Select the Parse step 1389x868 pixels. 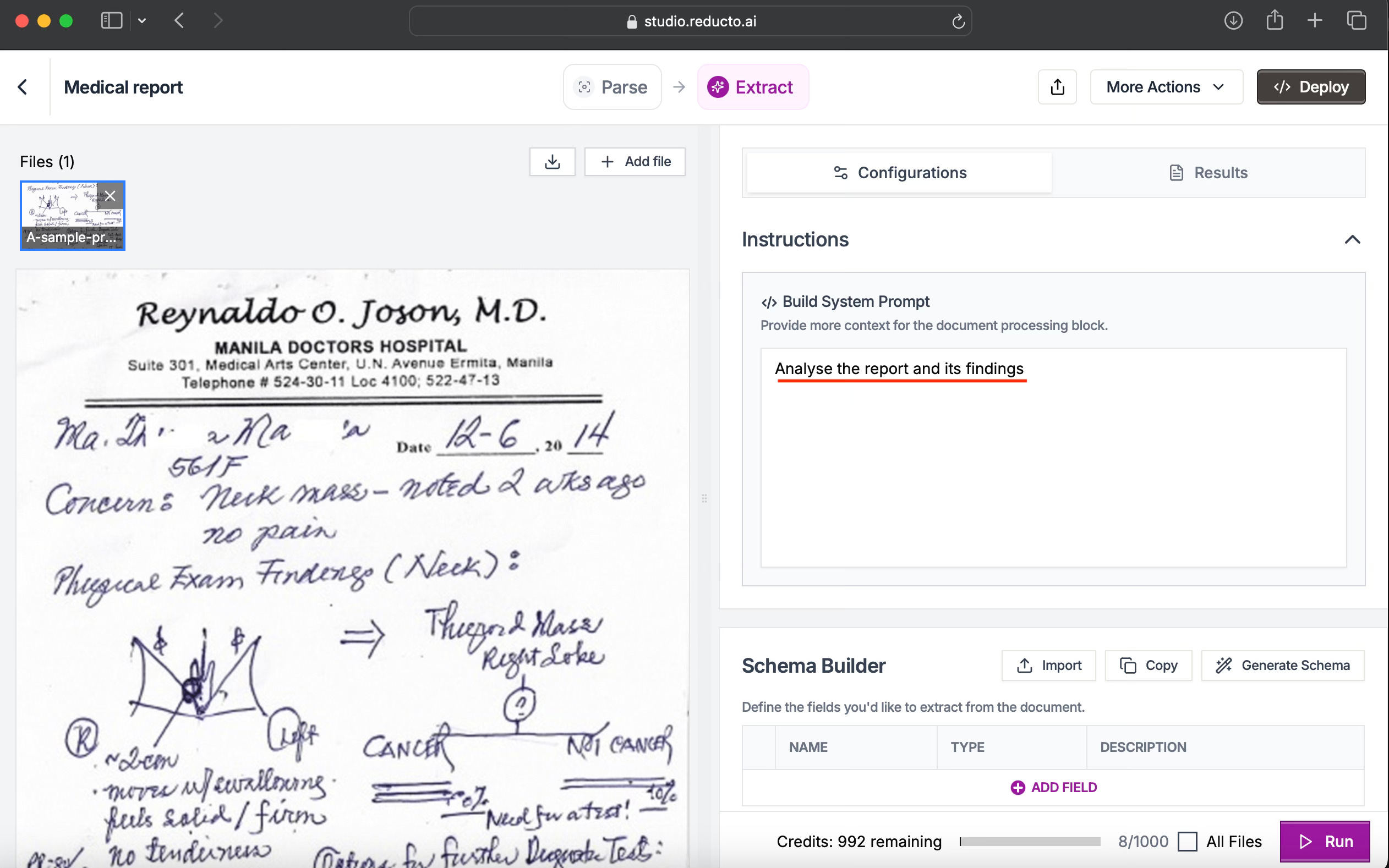[612, 87]
